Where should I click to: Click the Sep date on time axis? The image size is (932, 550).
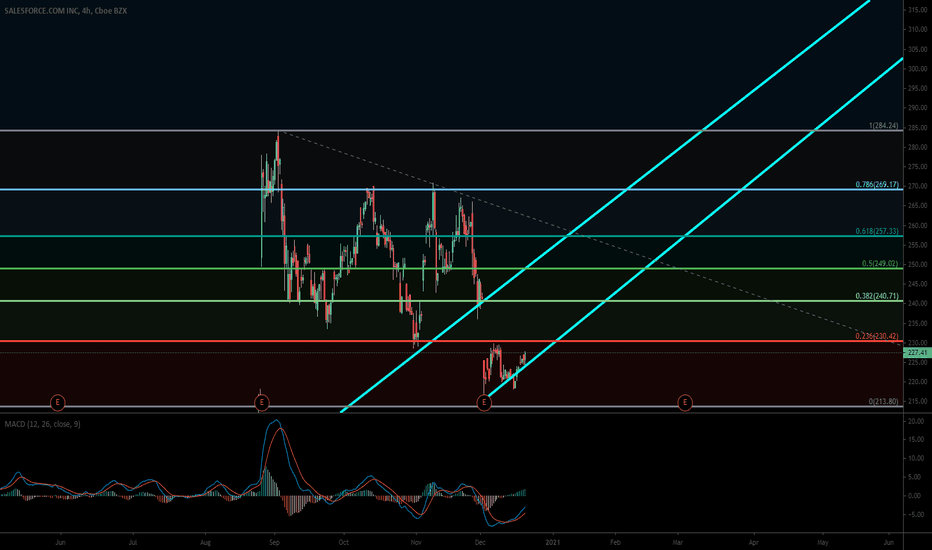[274, 542]
